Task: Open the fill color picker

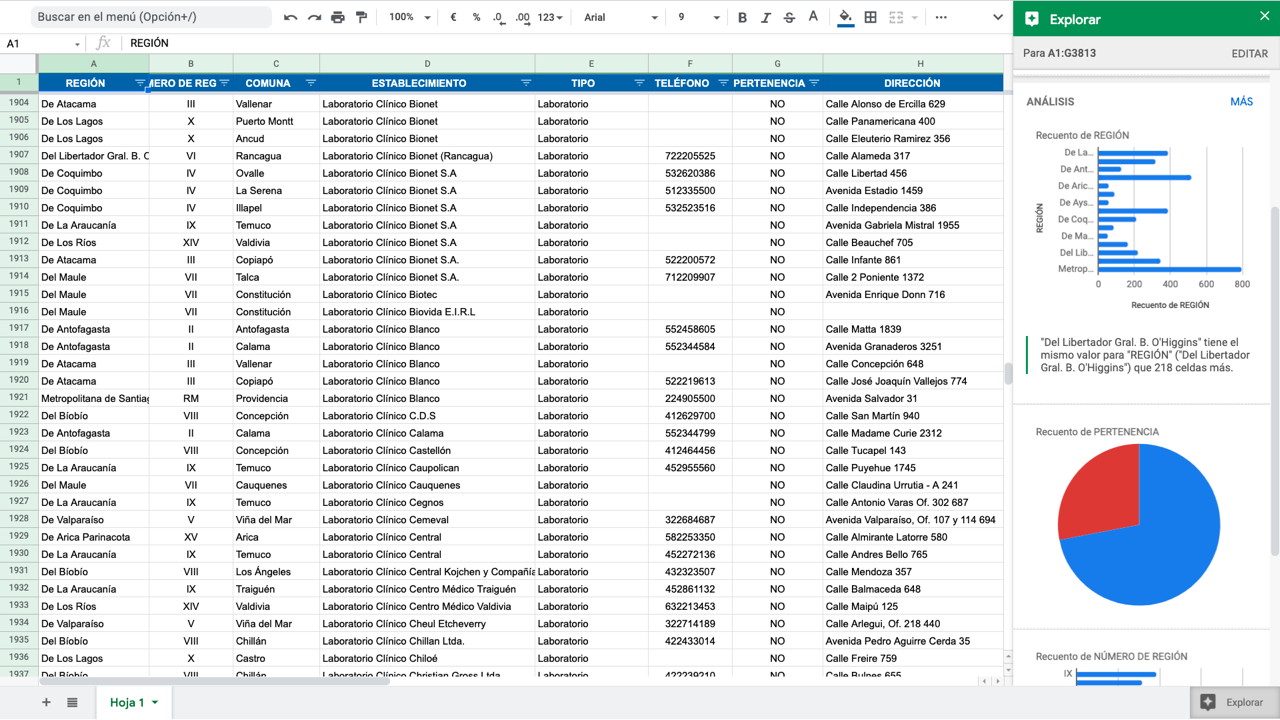Action: 846,17
